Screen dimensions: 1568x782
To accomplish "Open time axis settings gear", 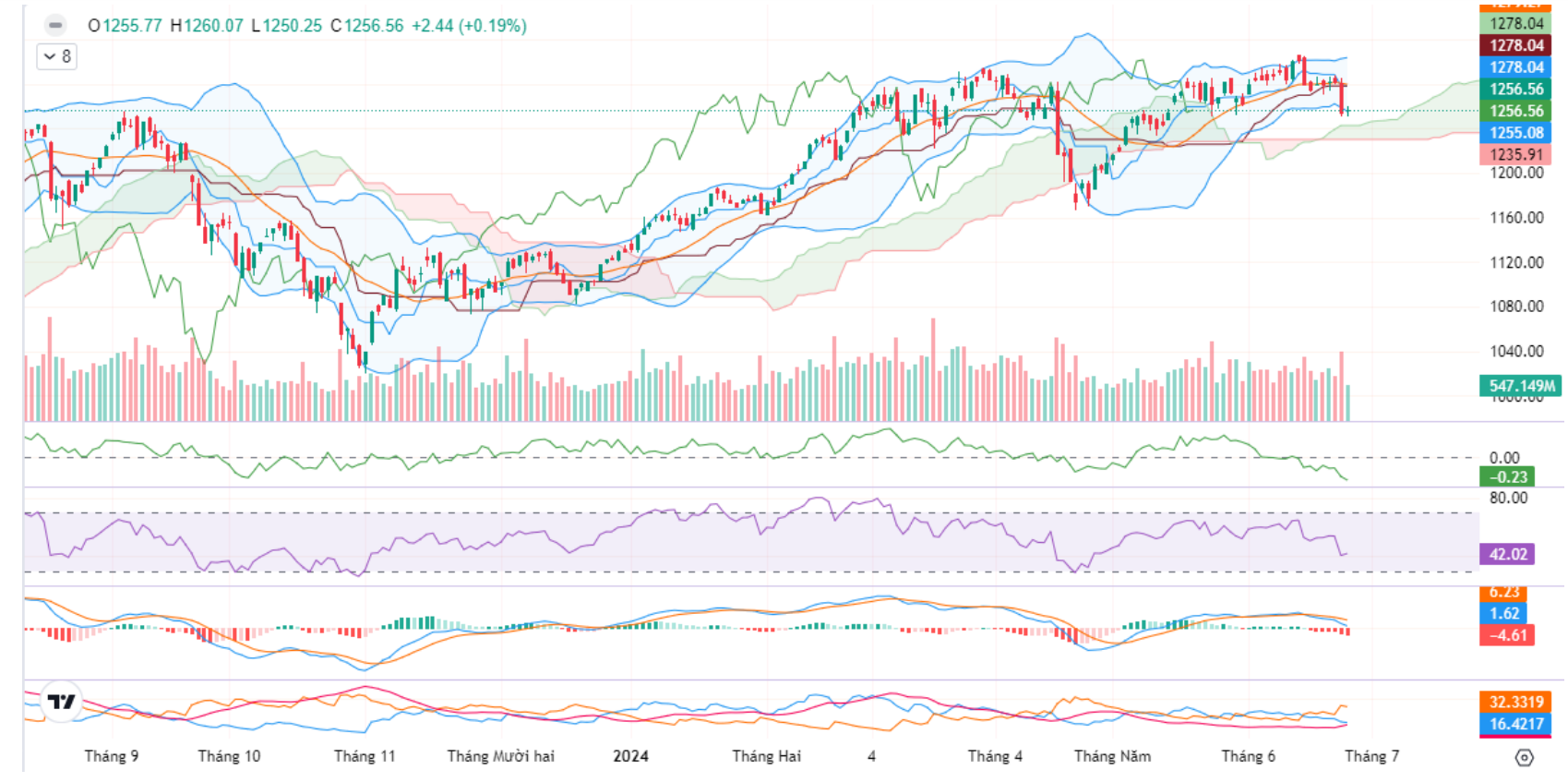I will tap(1524, 757).
